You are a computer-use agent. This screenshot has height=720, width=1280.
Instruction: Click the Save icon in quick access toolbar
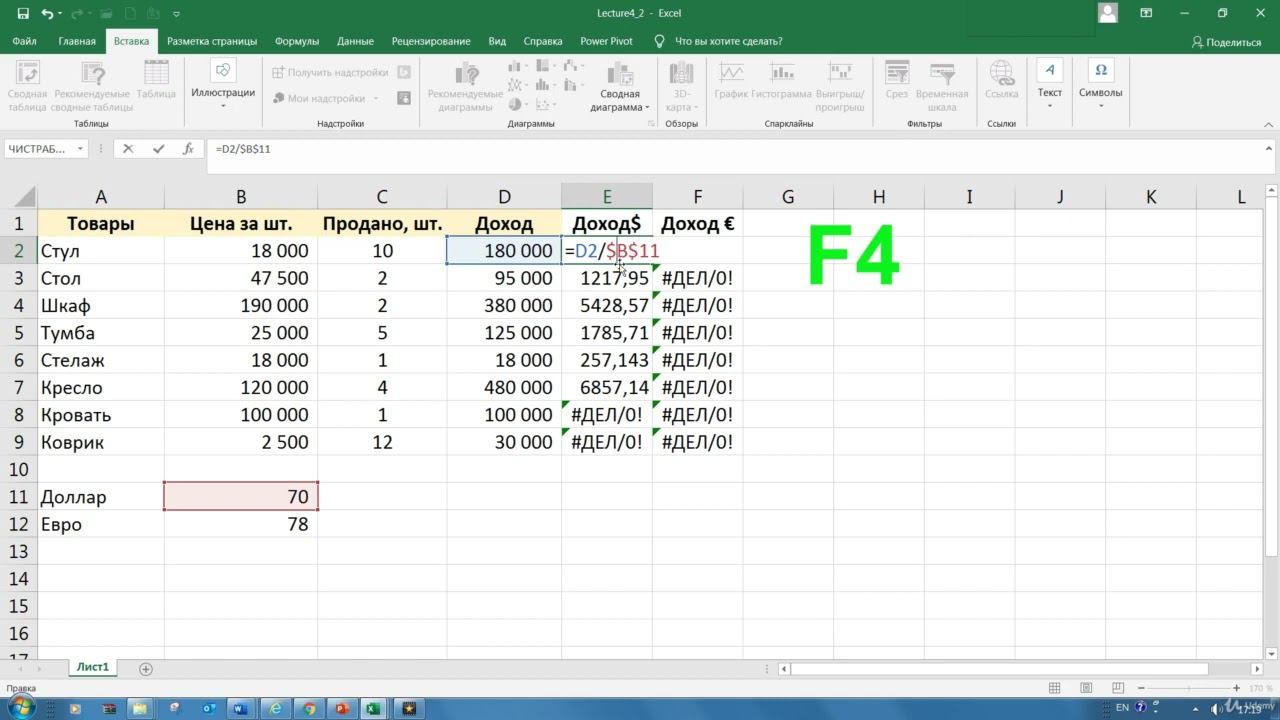21,14
